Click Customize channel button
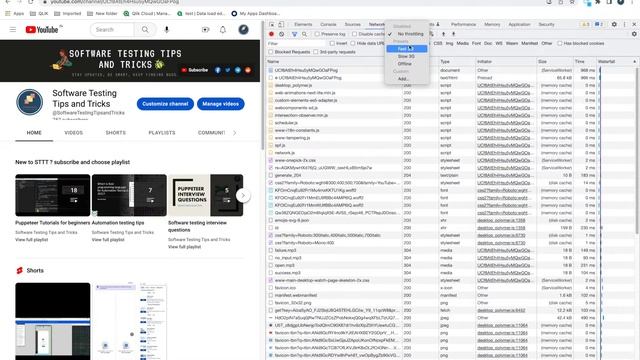Image resolution: width=640 pixels, height=360 pixels. [x=165, y=104]
